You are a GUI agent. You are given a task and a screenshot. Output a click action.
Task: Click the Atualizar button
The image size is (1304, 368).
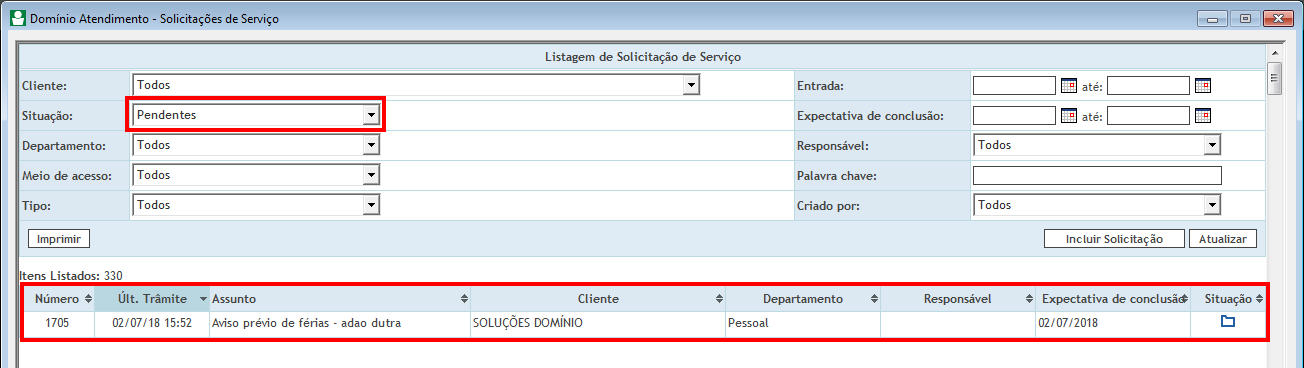click(1222, 239)
